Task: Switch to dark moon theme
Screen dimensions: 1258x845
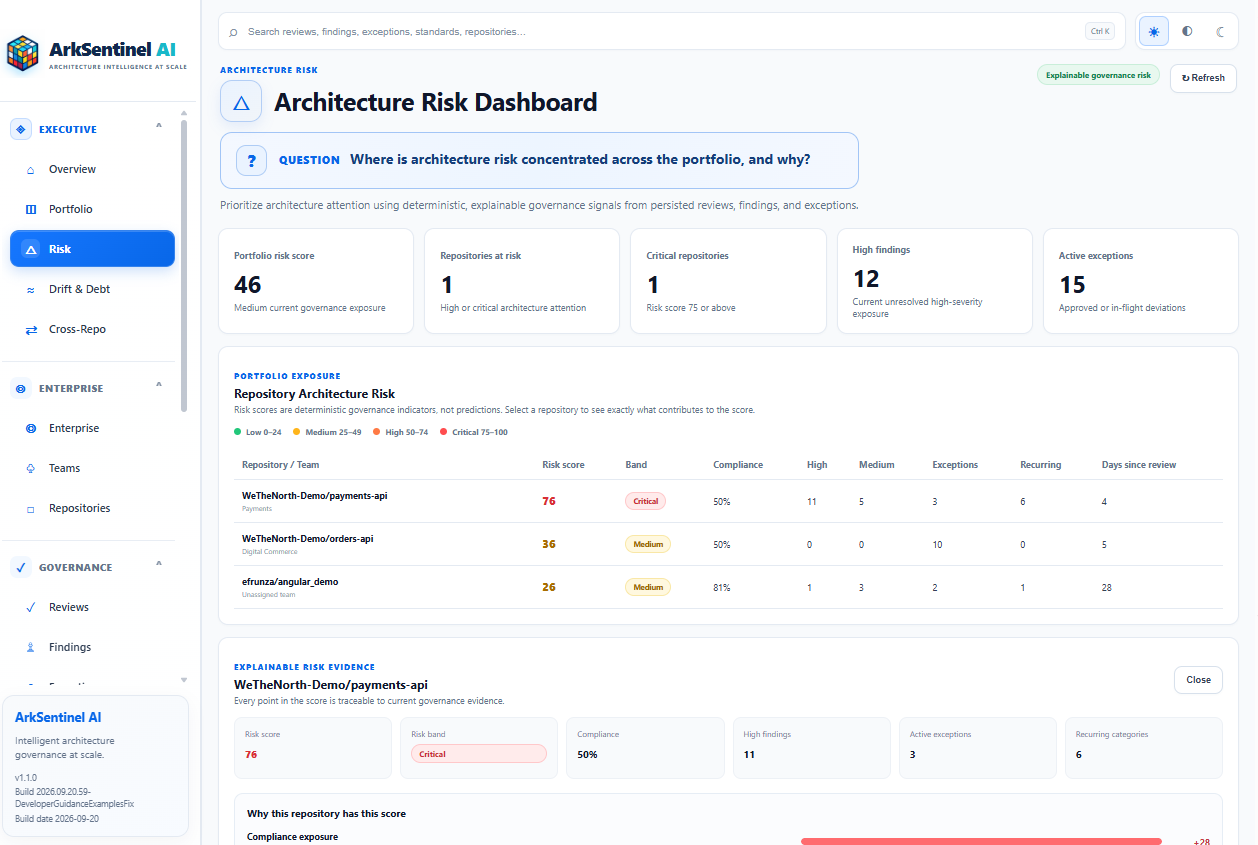Action: [1220, 31]
